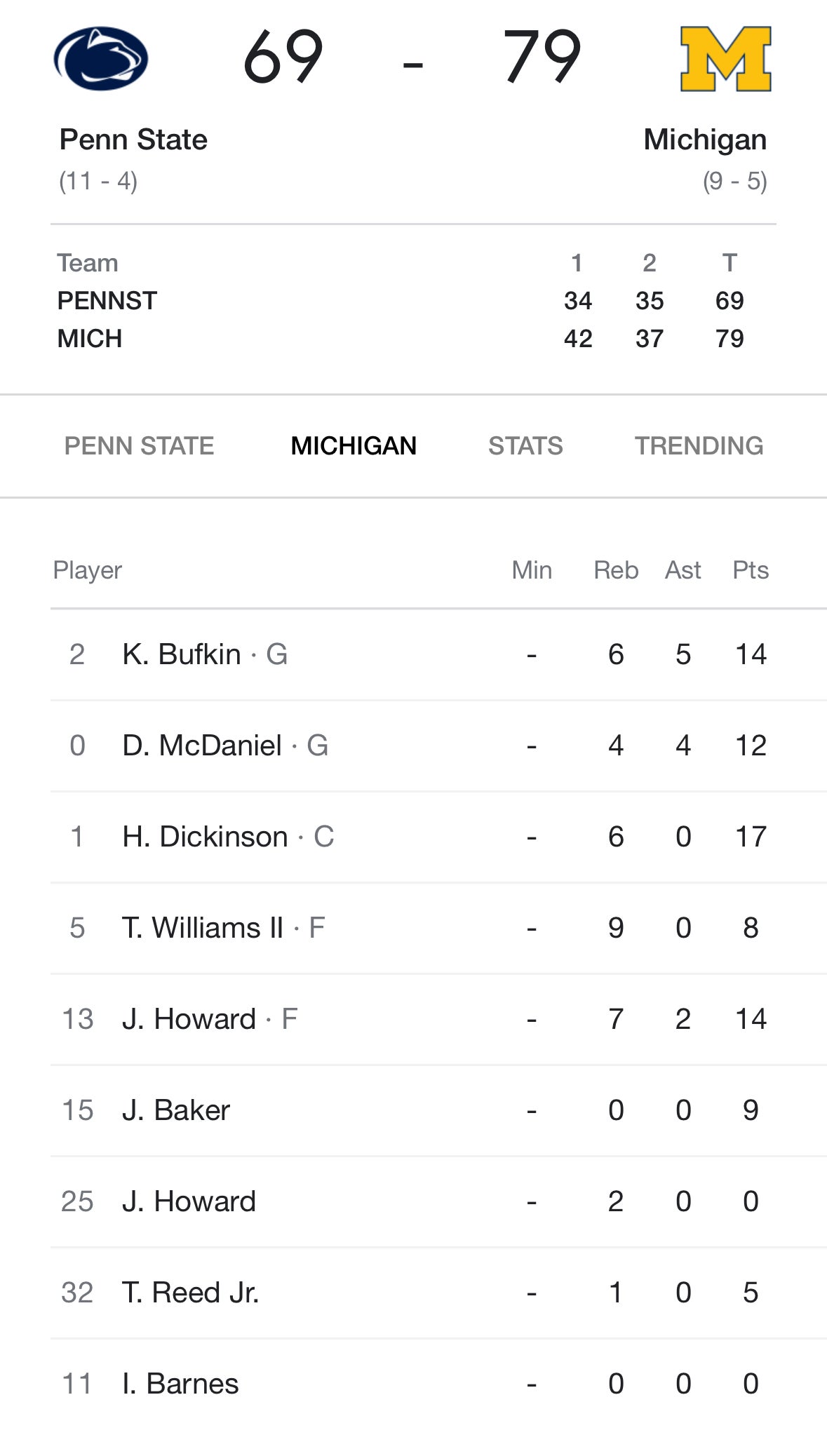Viewport: 827px width, 1456px height.
Task: Open T. Reed Jr. player row
Action: point(190,1293)
